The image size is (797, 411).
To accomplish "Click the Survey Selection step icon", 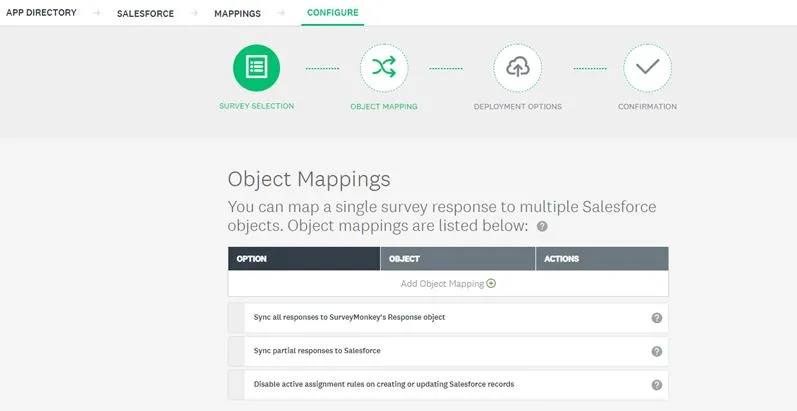I will [257, 68].
